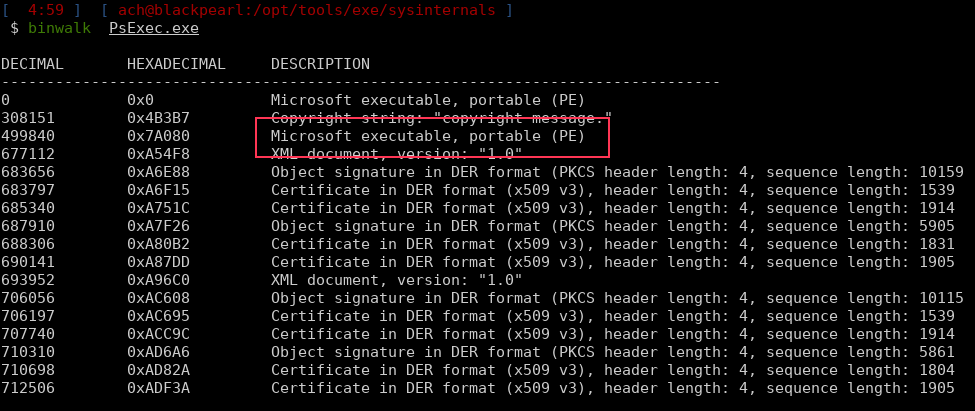The image size is (975, 411).
Task: Click the decimal offset 499840
Action: tap(28, 136)
